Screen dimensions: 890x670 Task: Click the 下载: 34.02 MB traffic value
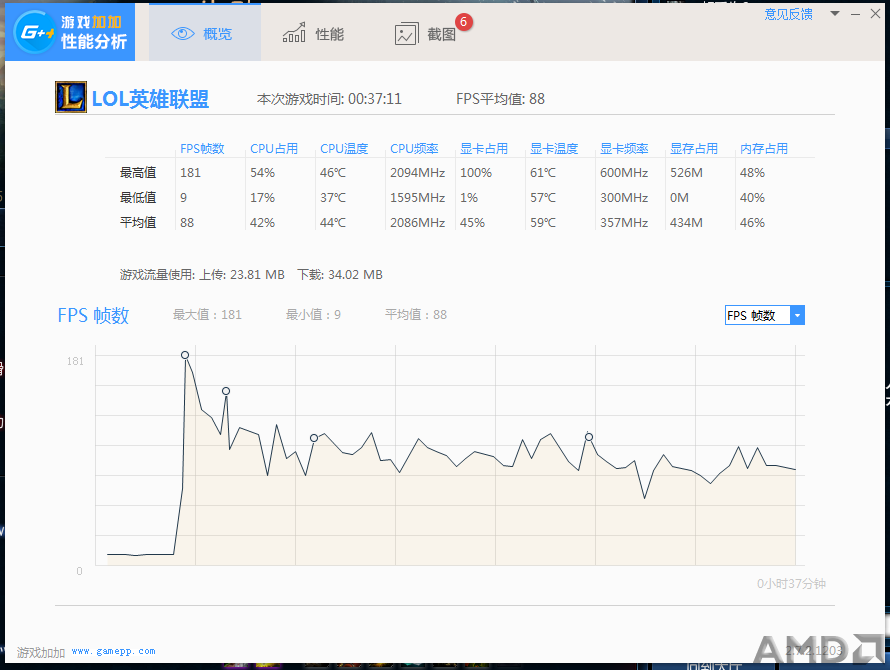tap(340, 275)
